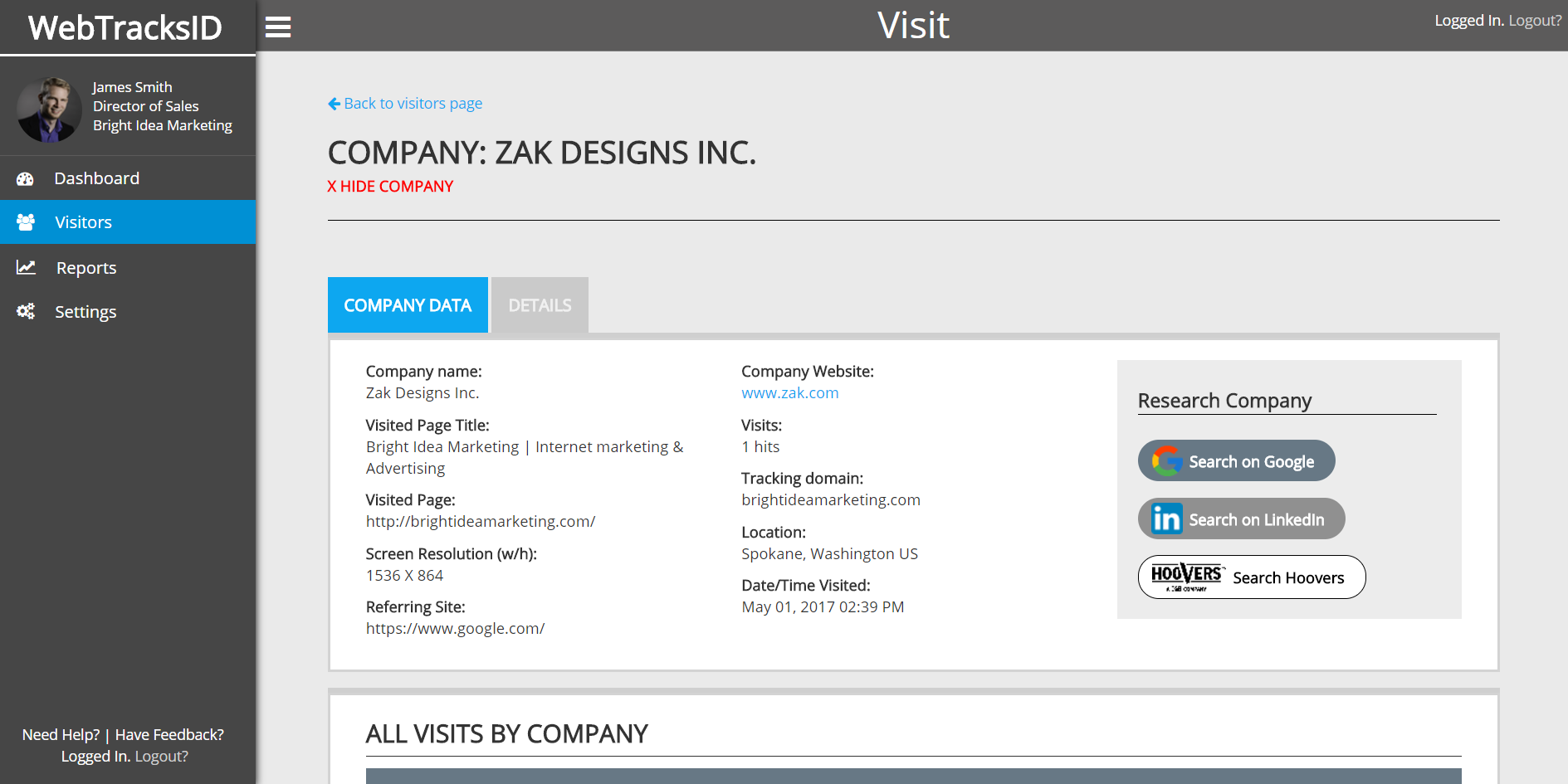Open the Dashboard menu item
This screenshot has width=1568, height=784.
coord(128,178)
